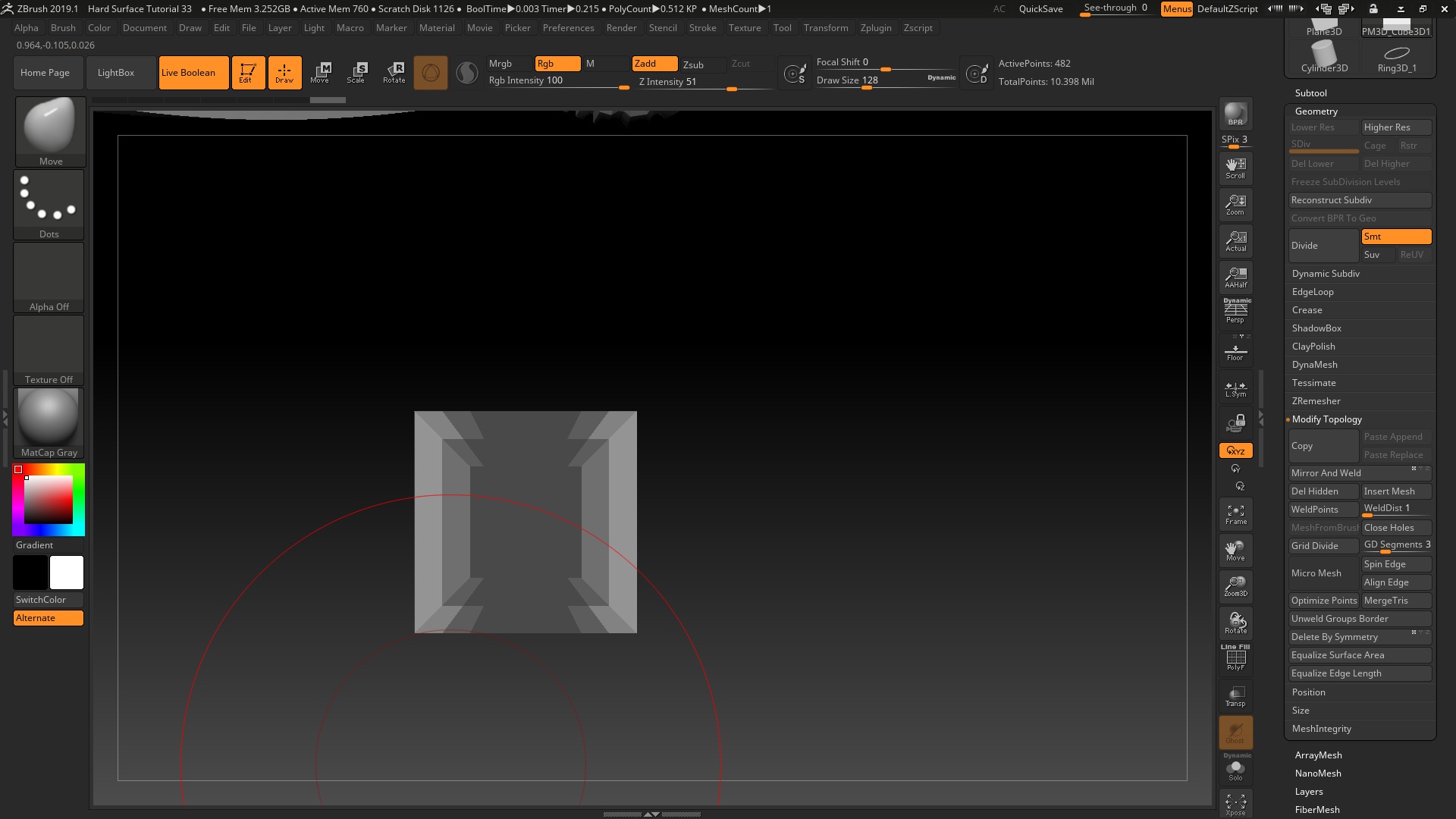This screenshot has width=1456, height=819.
Task: Click the Divide button
Action: point(1323,246)
